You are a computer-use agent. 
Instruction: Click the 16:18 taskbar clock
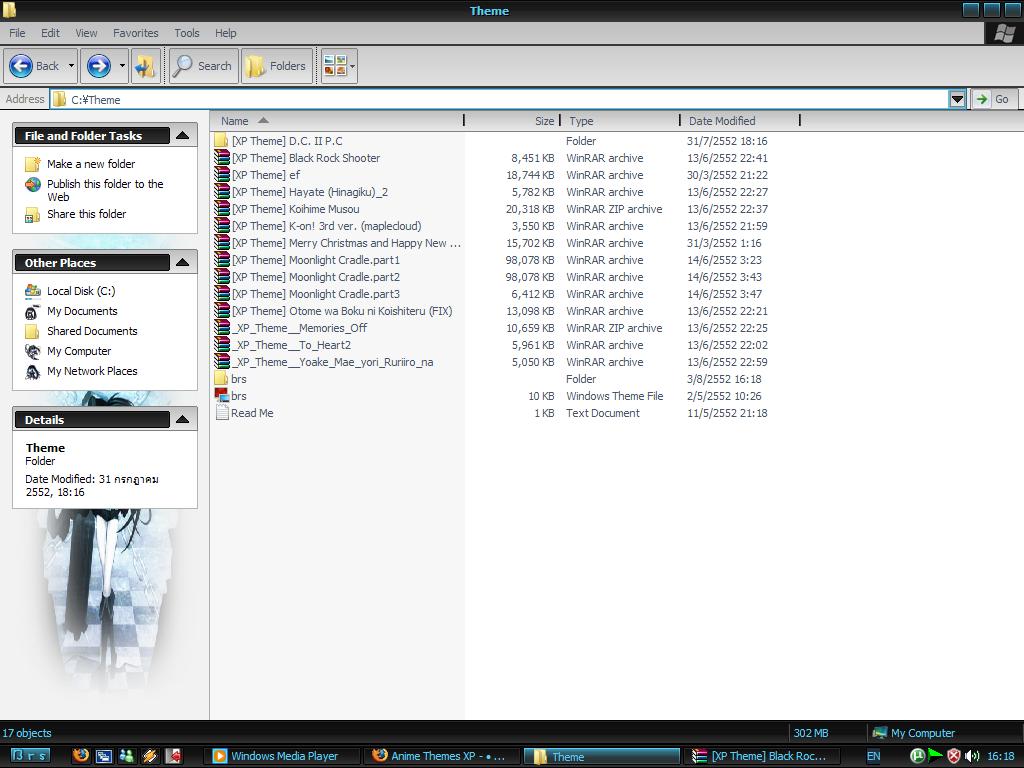coord(1000,756)
